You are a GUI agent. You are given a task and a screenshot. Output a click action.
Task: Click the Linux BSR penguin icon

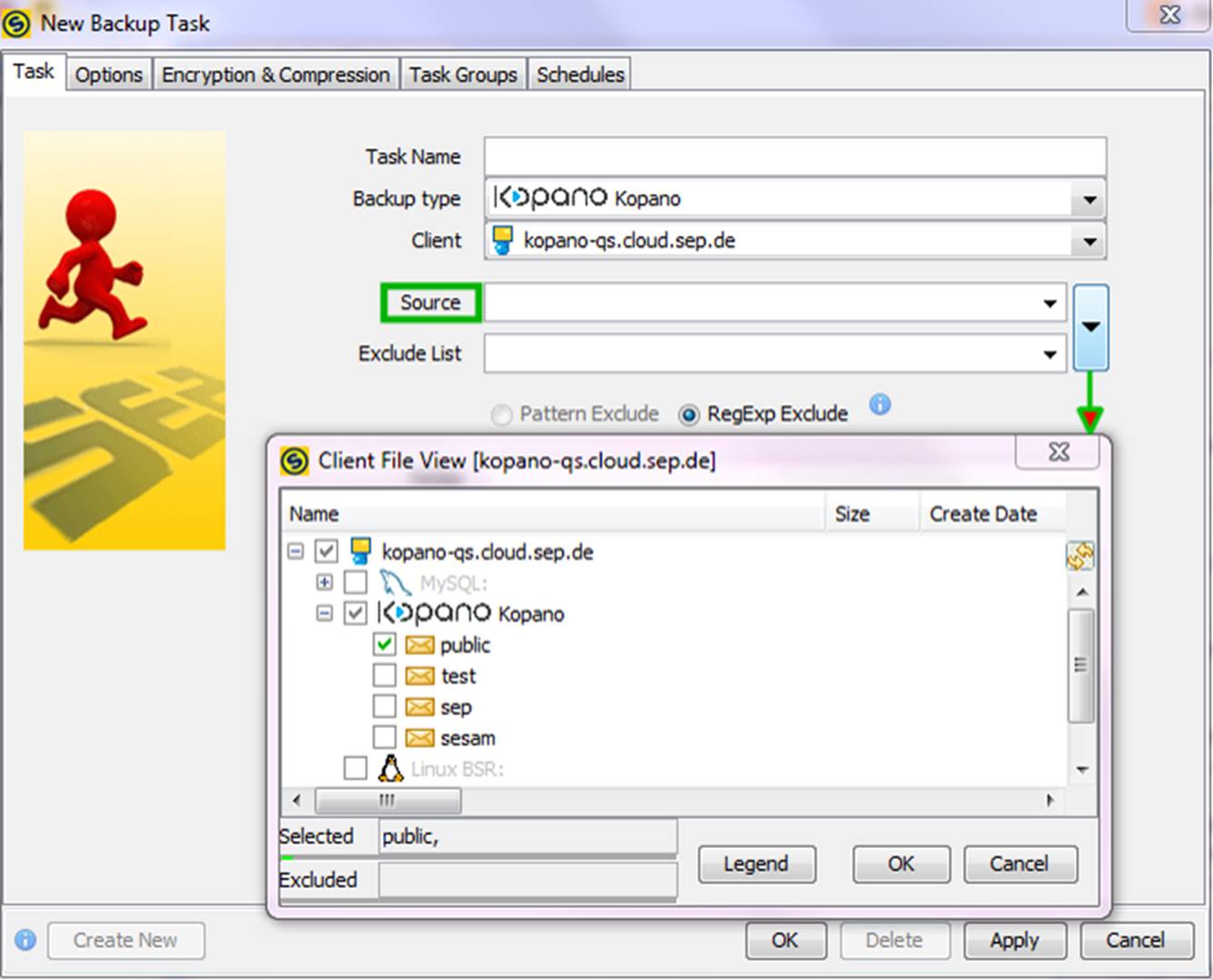click(390, 769)
